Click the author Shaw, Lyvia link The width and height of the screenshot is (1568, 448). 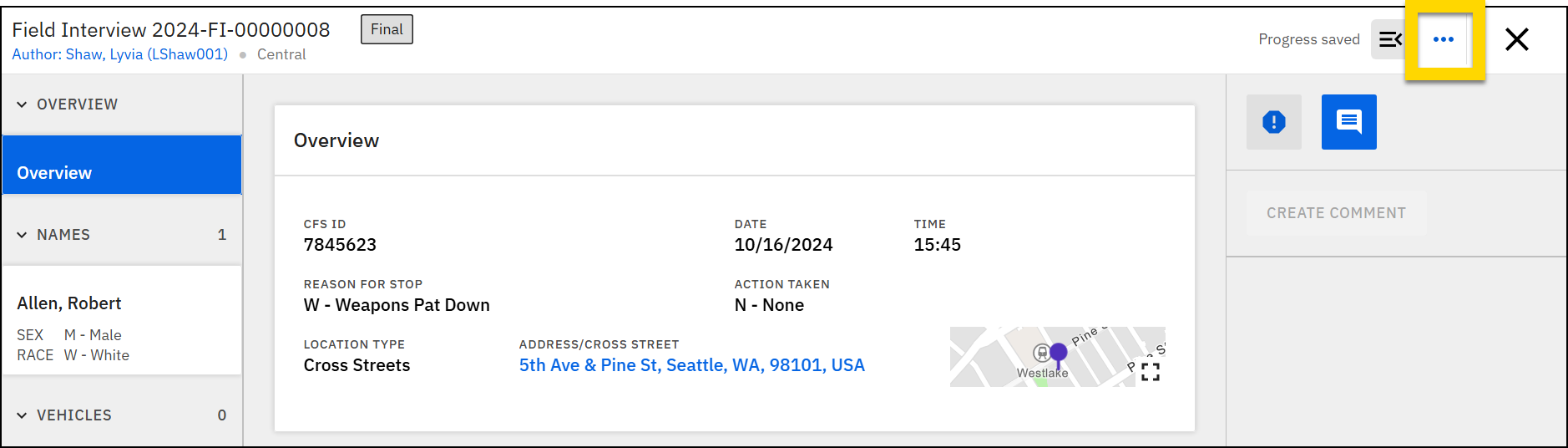point(119,54)
